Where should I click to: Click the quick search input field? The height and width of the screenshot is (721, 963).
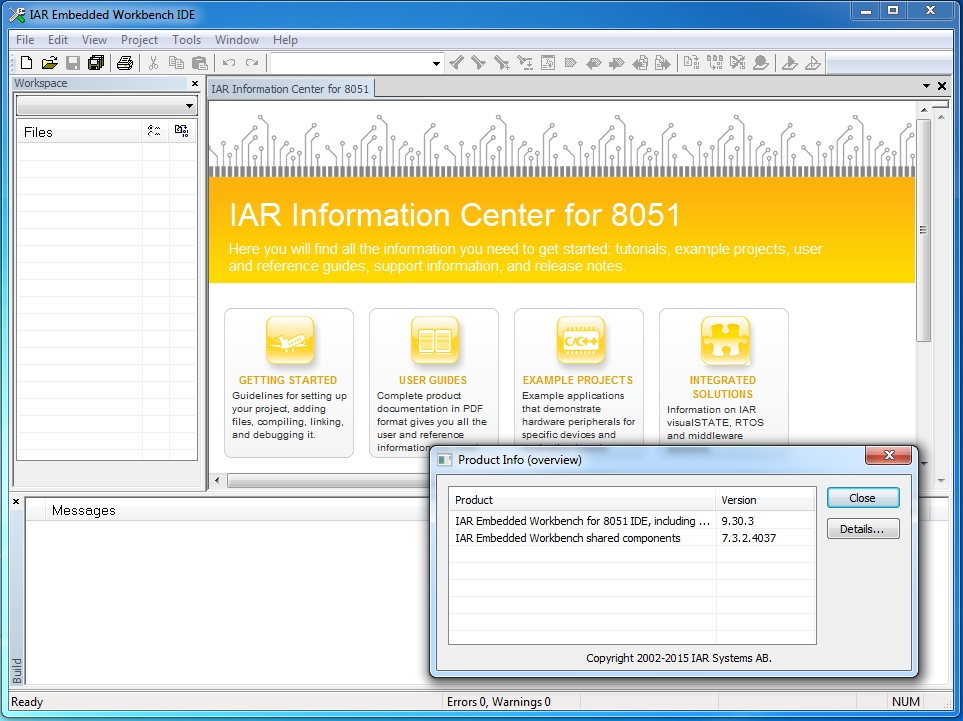[351, 63]
